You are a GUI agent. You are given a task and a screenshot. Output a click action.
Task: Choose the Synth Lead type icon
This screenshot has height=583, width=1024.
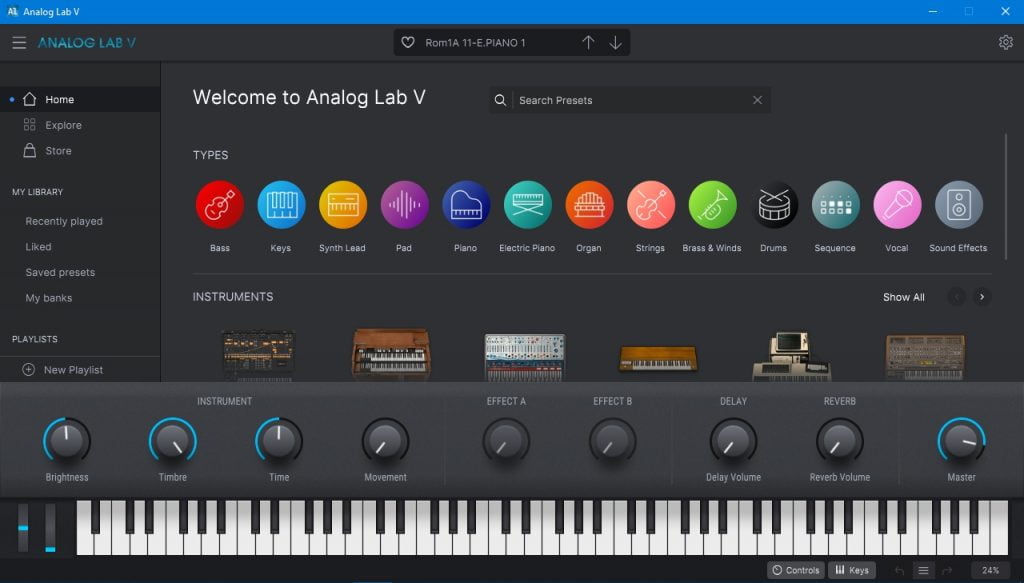[343, 205]
